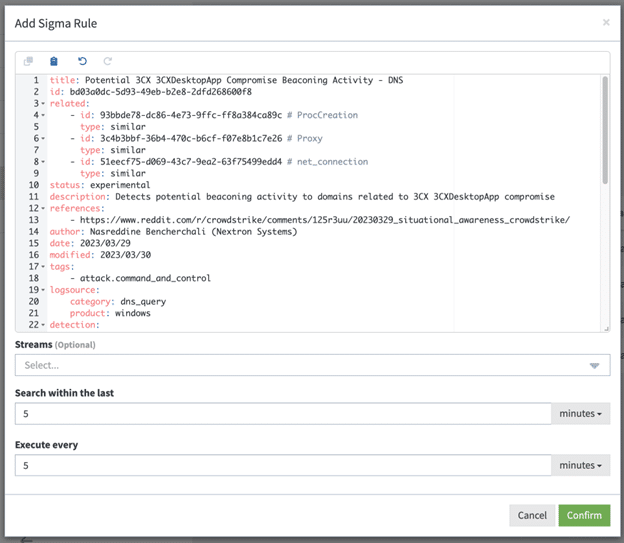Viewport: 624px width, 543px height.
Task: Close the Add Sigma Rule dialog
Action: tap(606, 22)
